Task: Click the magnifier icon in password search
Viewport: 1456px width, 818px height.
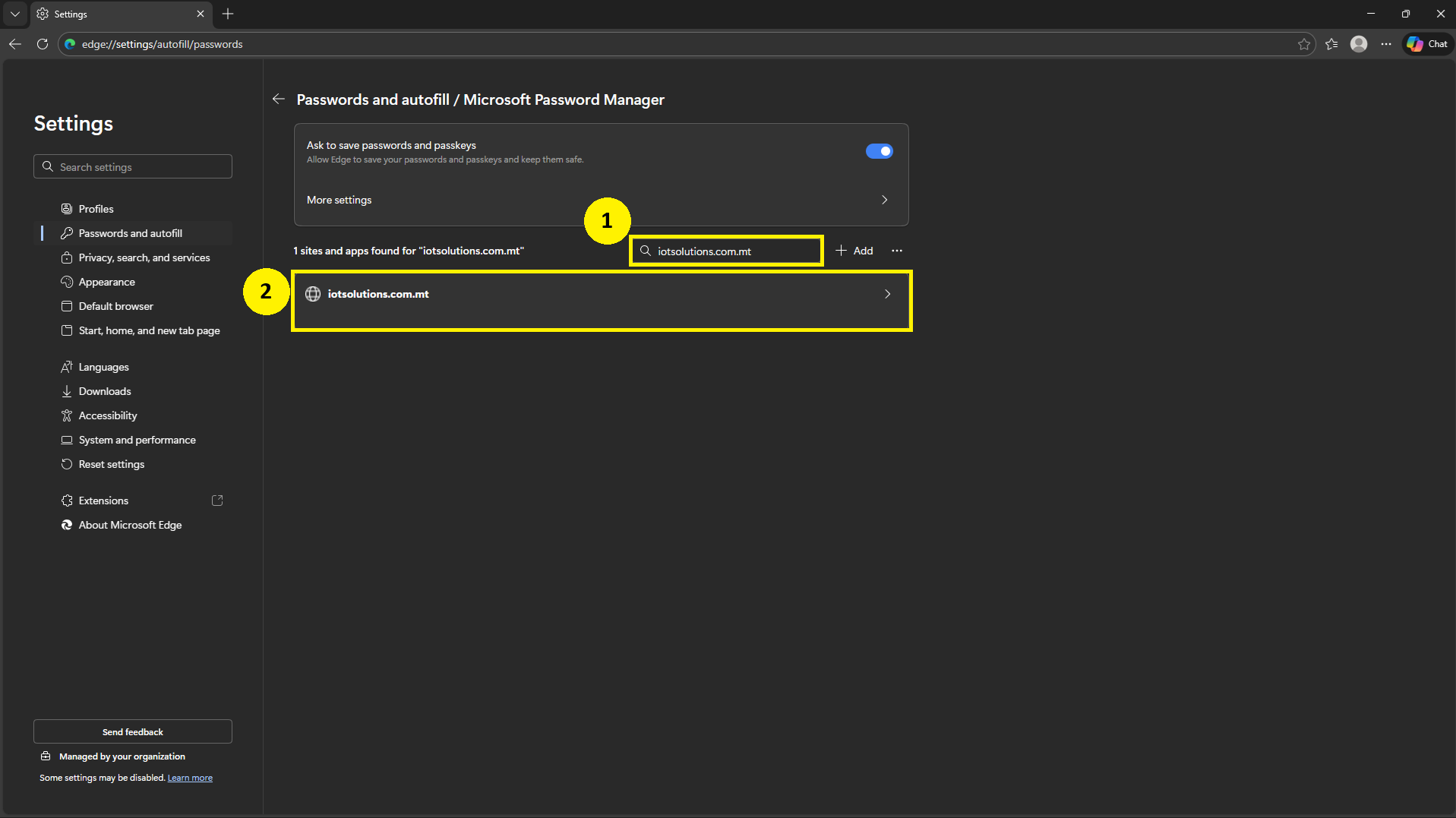Action: (646, 251)
